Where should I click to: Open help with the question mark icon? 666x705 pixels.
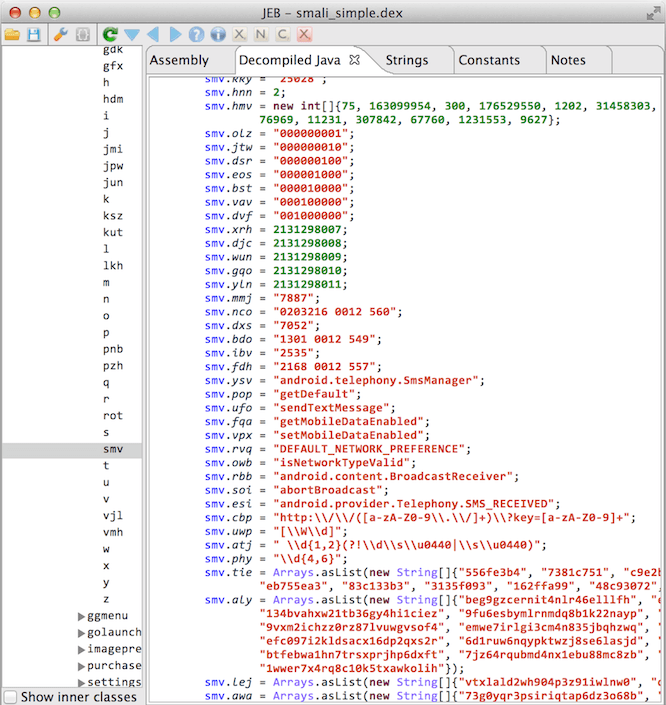(x=197, y=35)
